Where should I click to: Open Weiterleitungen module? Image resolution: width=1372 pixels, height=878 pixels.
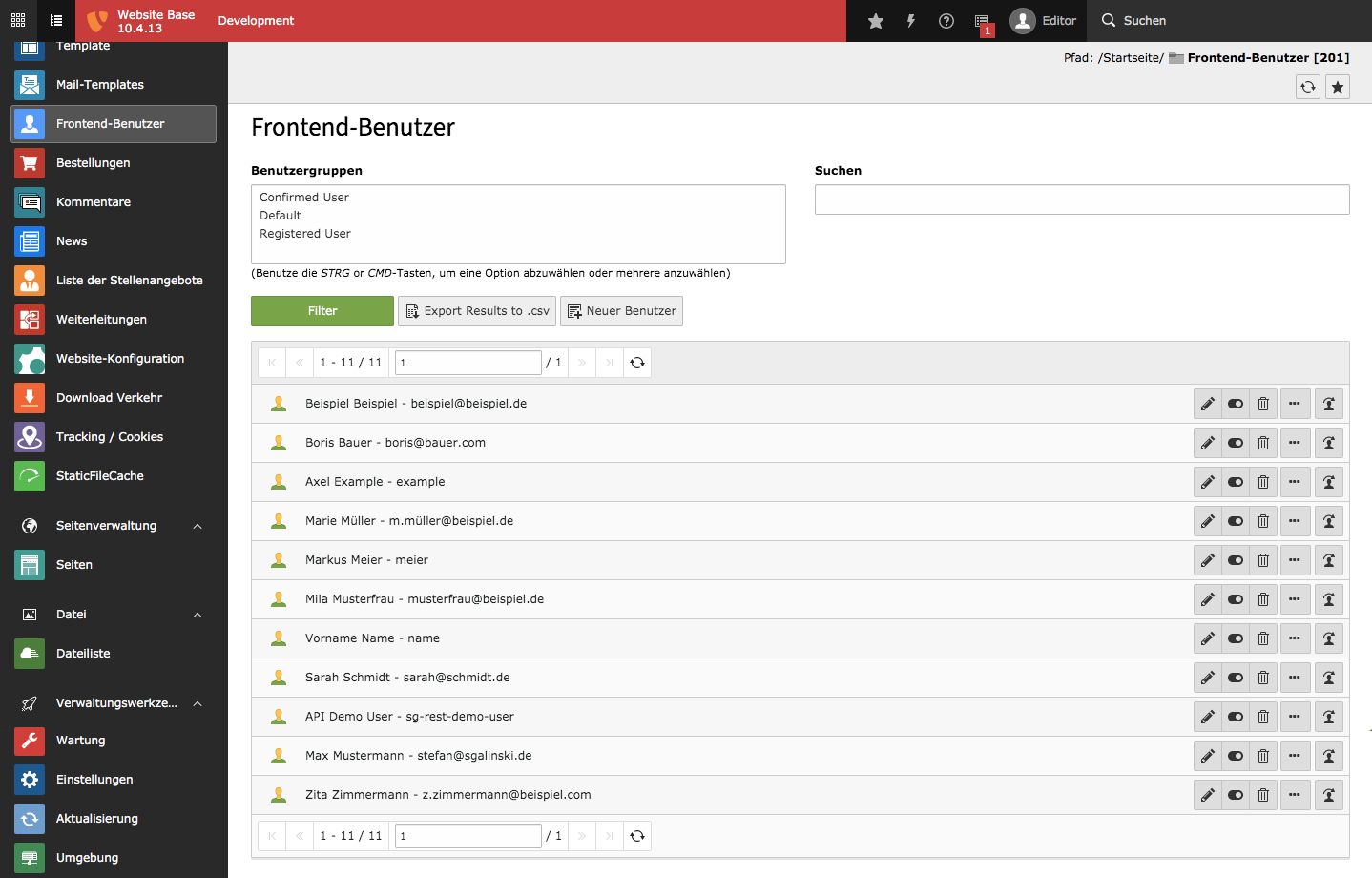click(x=114, y=320)
